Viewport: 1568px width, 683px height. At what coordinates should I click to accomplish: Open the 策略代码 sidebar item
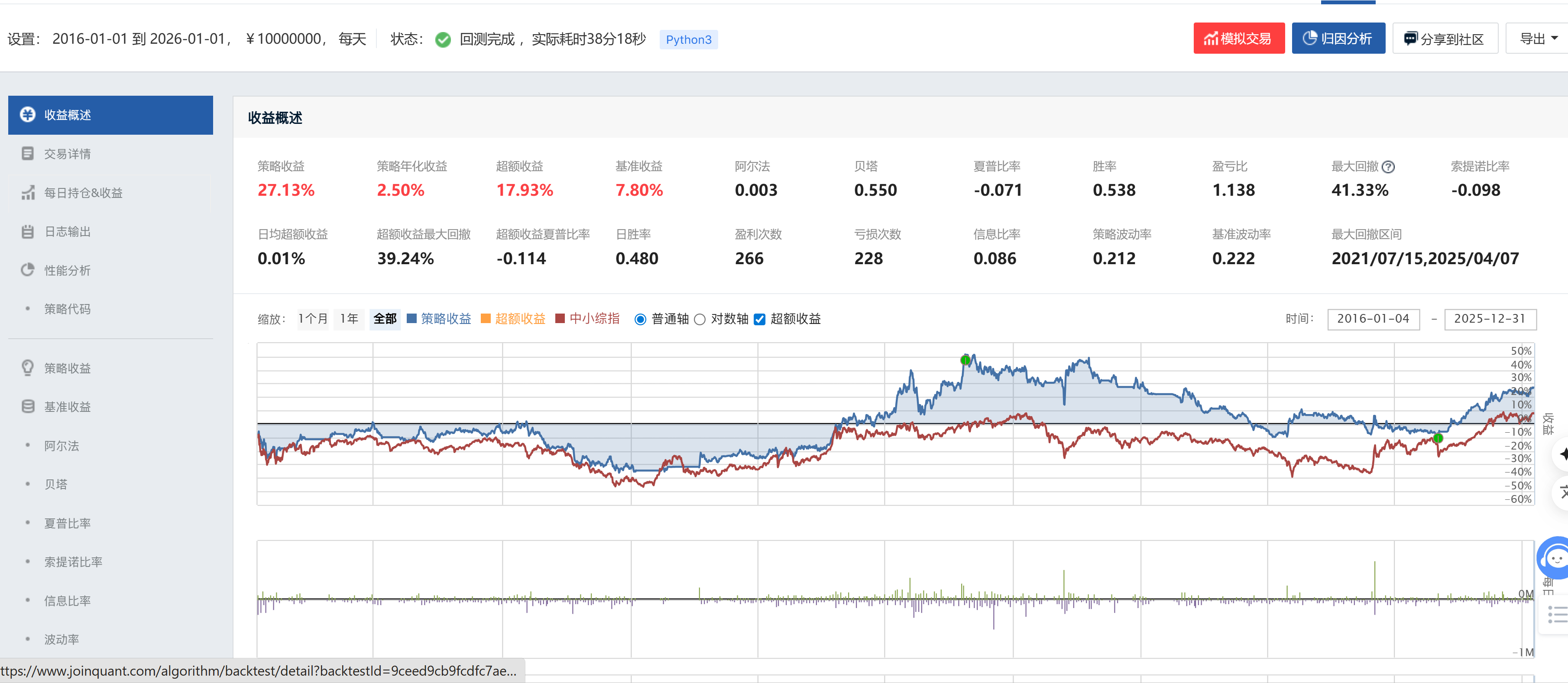click(x=67, y=309)
